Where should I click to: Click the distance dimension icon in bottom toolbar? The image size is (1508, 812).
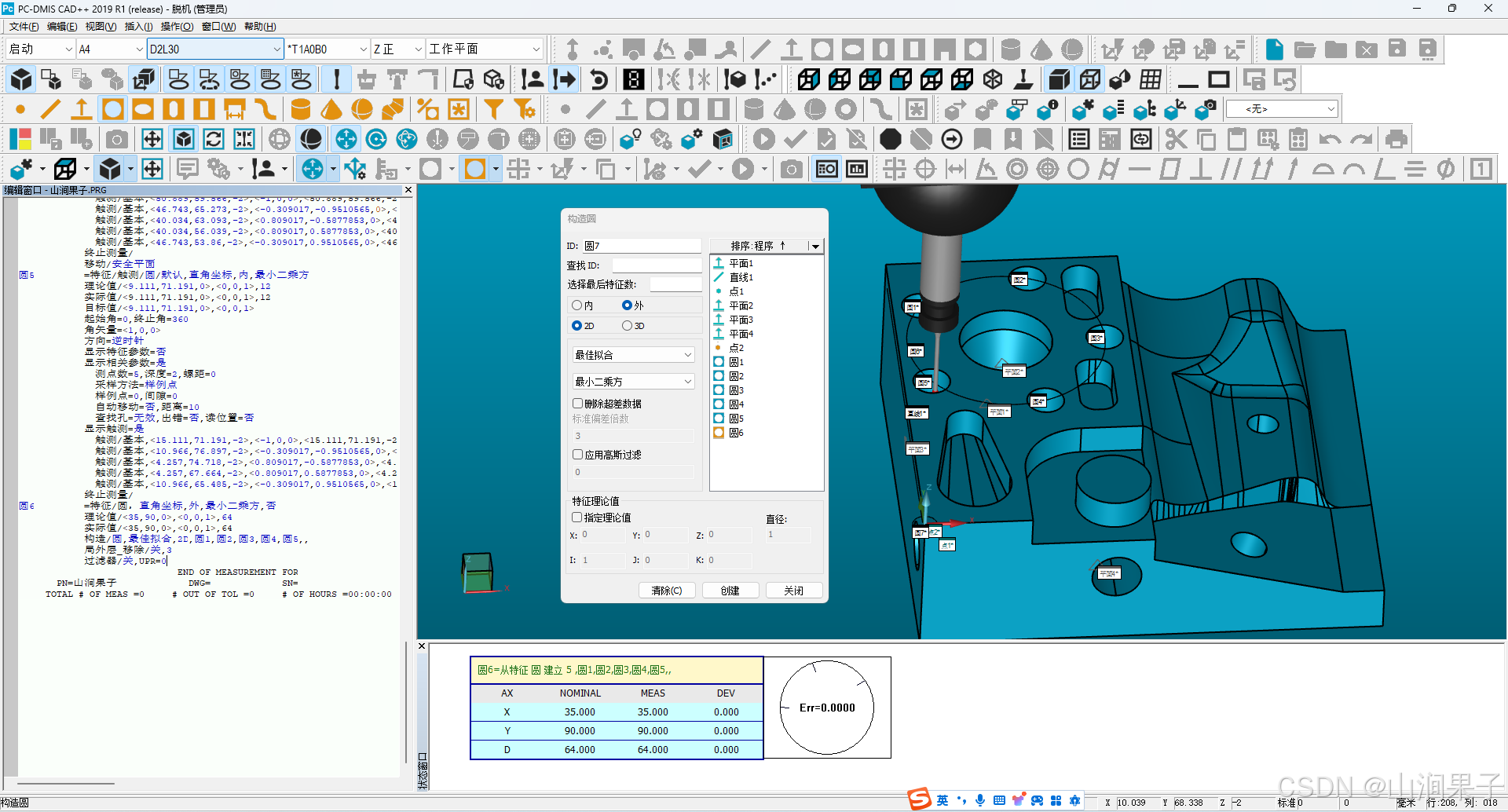click(956, 169)
